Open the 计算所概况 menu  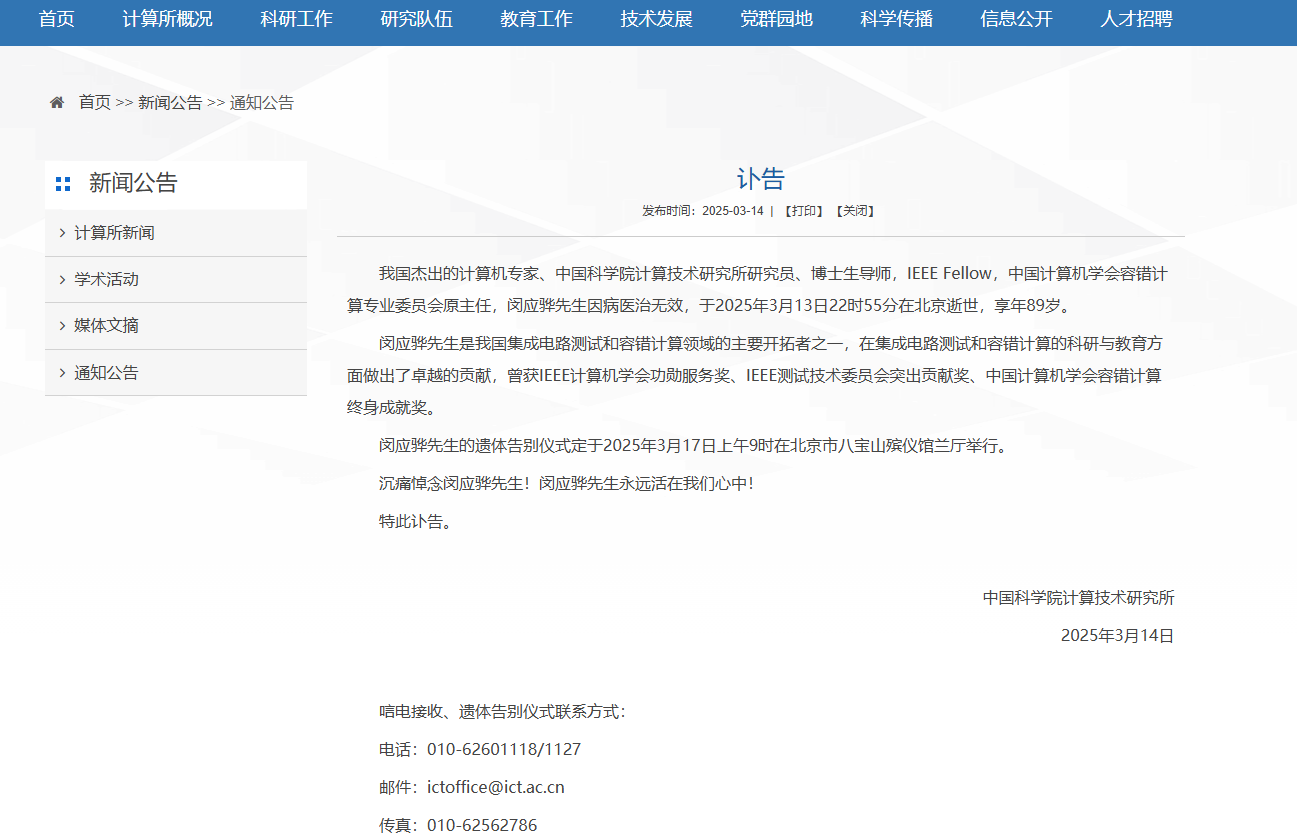pyautogui.click(x=167, y=19)
